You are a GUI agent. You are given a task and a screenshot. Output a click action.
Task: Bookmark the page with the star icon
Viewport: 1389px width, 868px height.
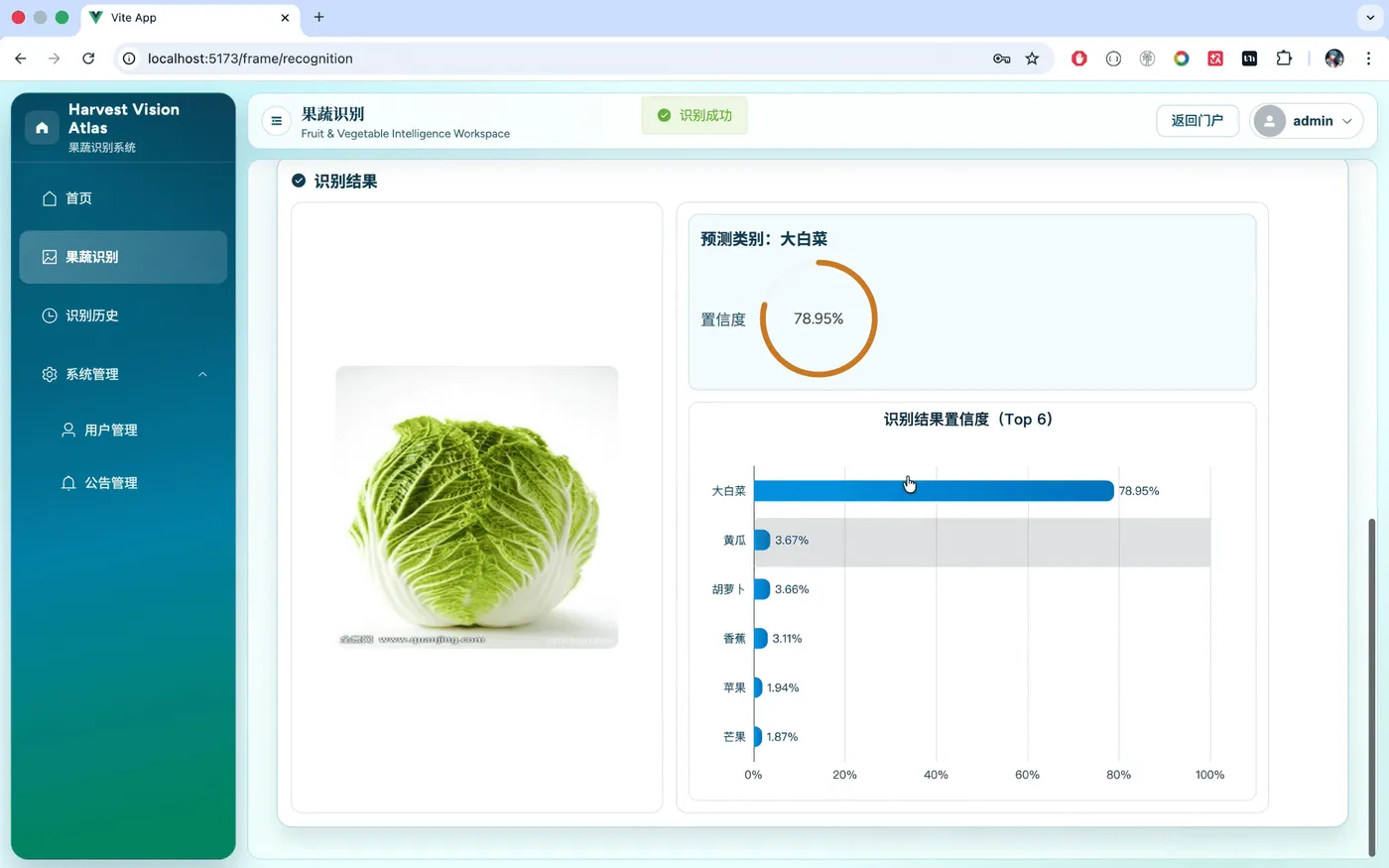[1032, 59]
